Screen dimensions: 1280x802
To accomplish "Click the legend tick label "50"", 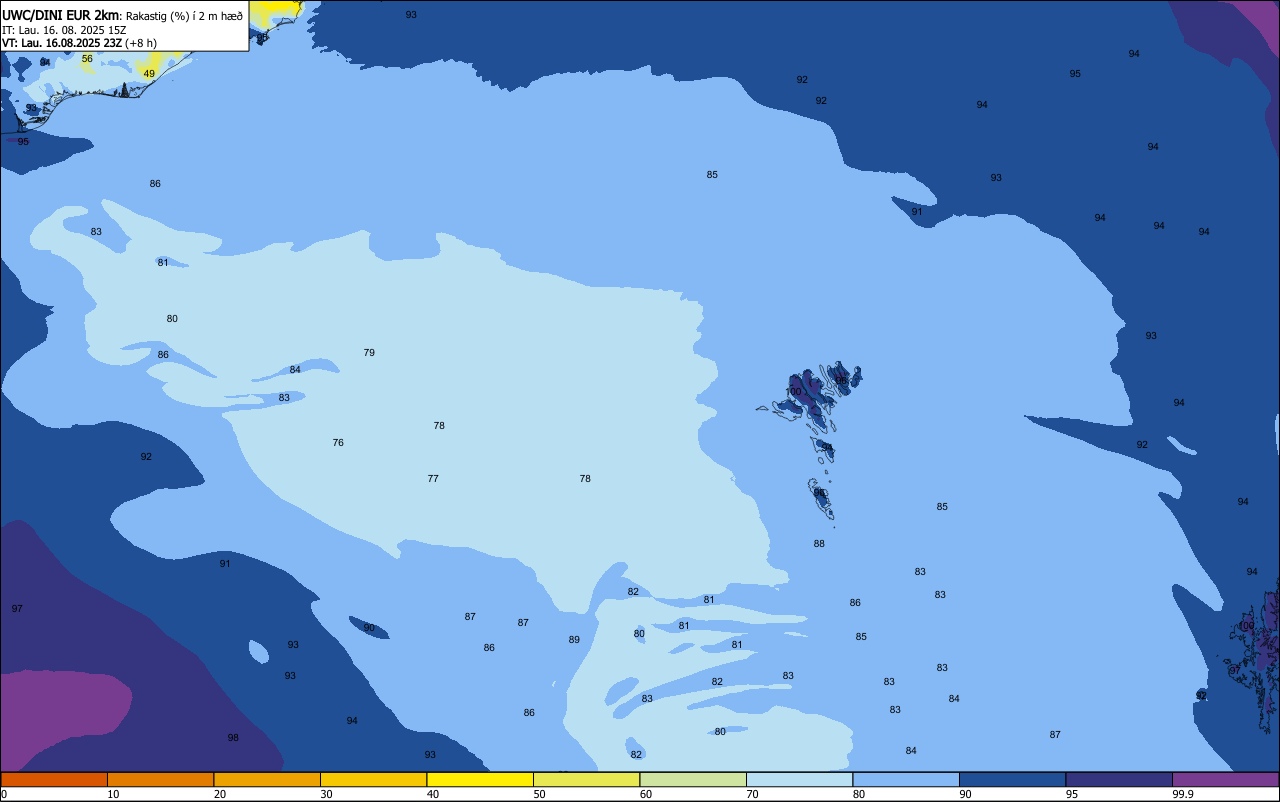I will (x=539, y=794).
